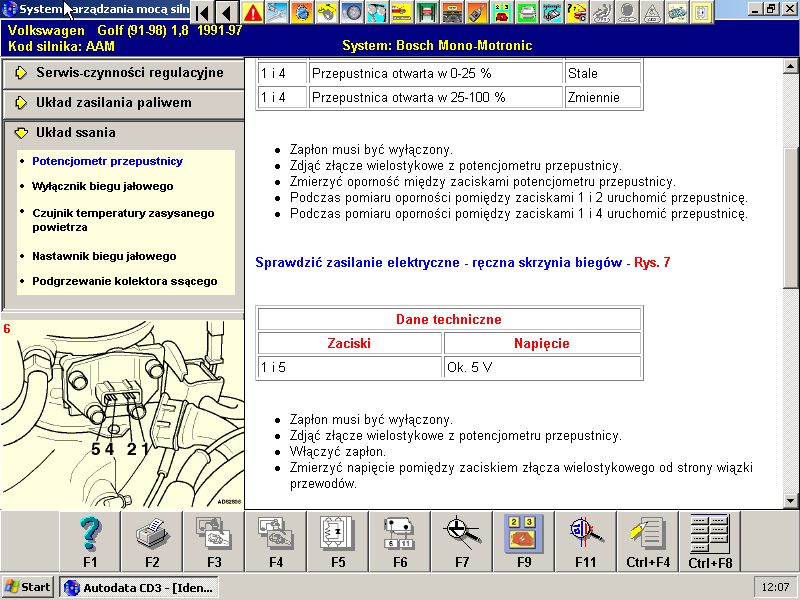Click the 'Stale' table cell

tap(603, 73)
